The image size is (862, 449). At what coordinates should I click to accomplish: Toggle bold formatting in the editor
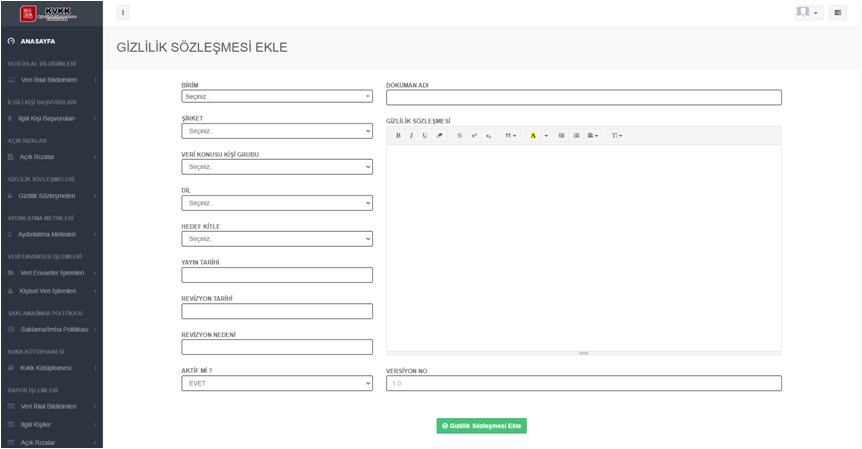pos(398,135)
